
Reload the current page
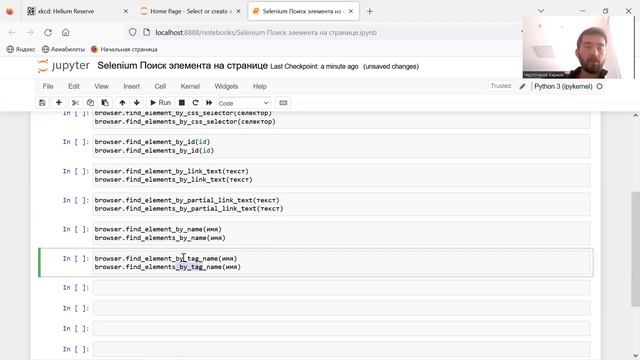point(48,32)
